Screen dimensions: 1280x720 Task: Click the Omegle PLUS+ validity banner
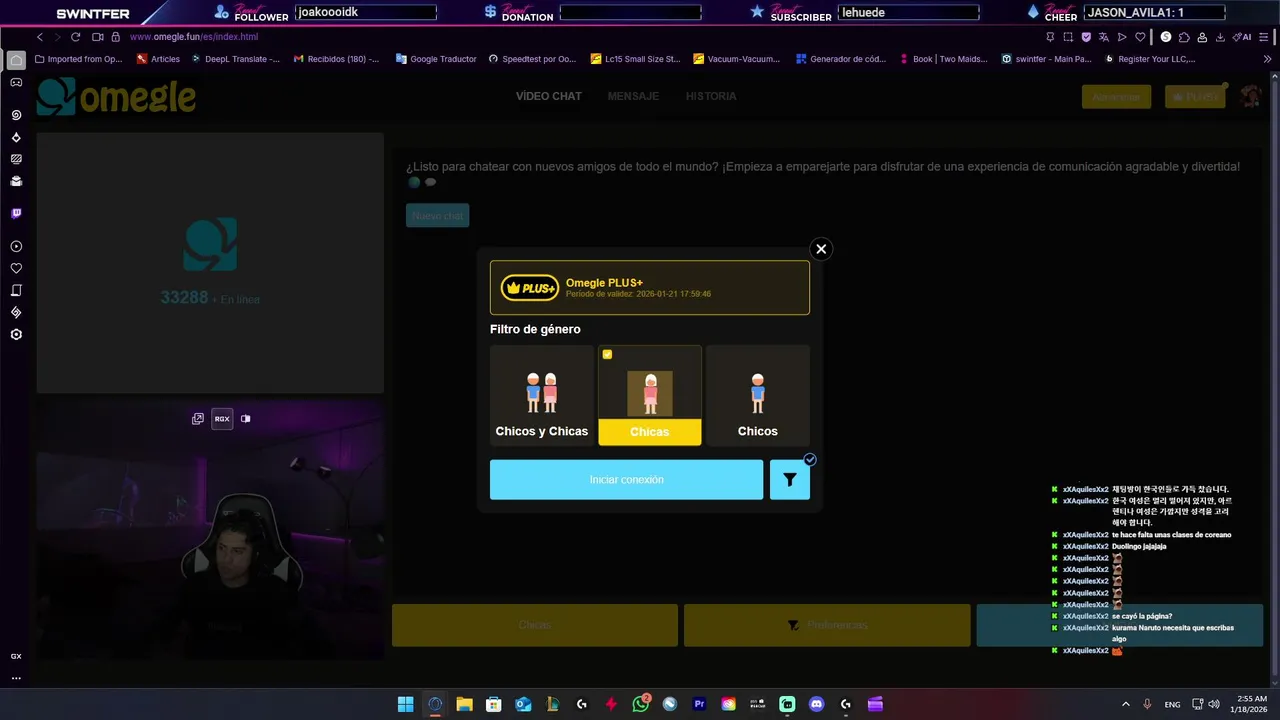650,288
